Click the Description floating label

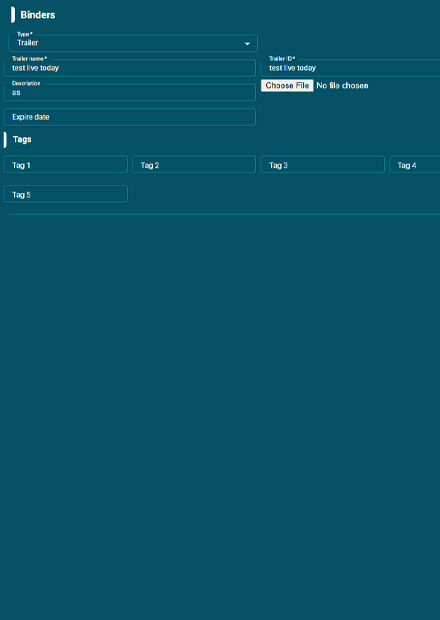[x=26, y=83]
